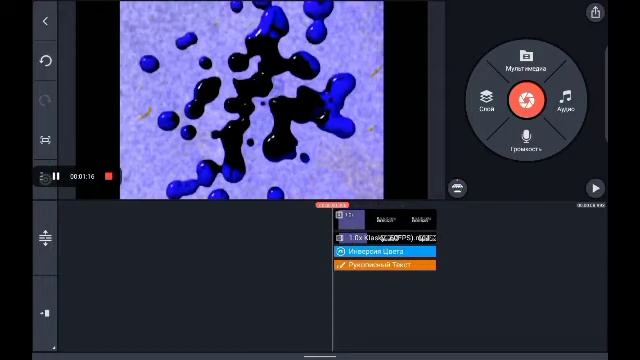Redo the greyed-out action
This screenshot has height=360, width=640.
[x=45, y=100]
